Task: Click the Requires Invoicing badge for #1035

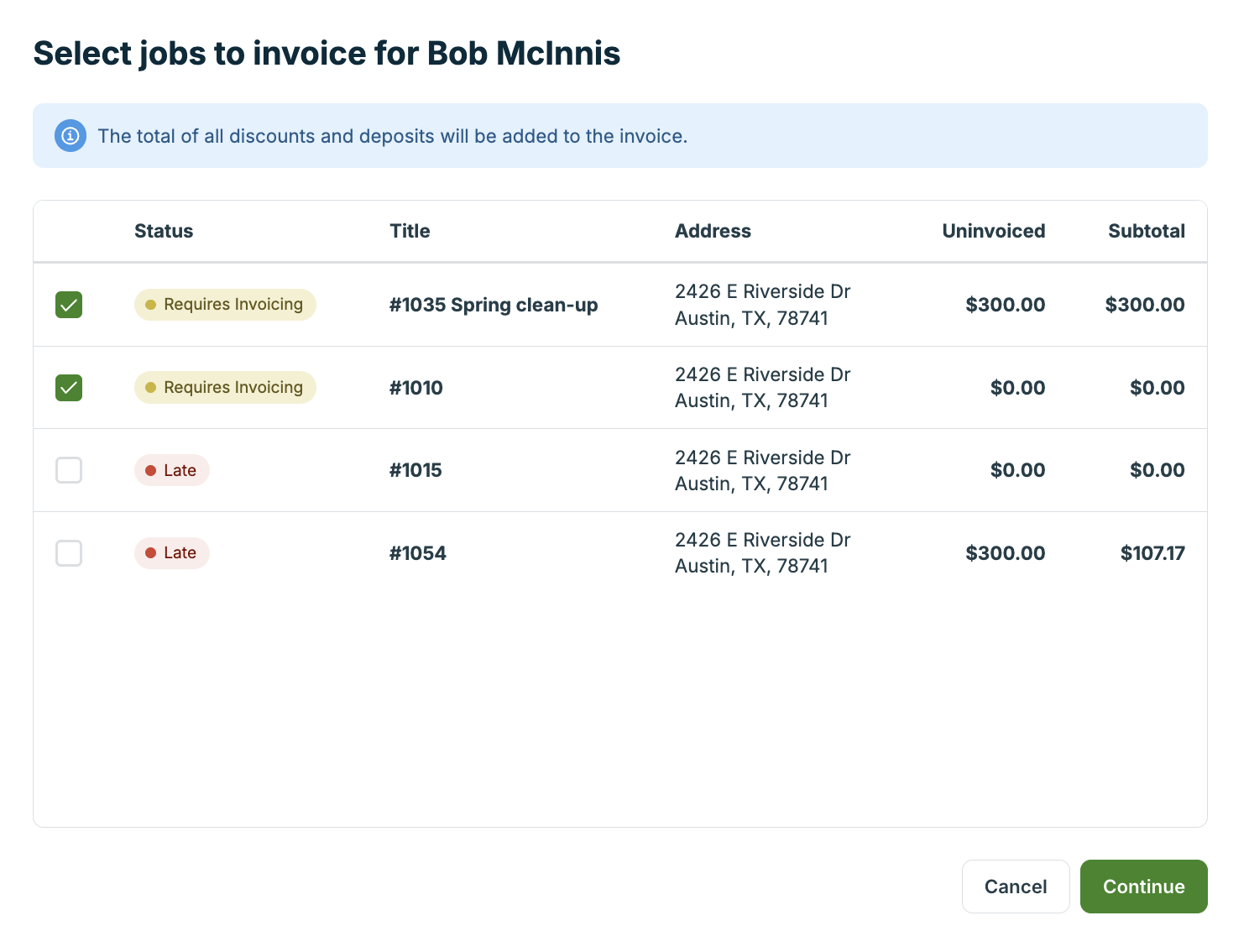Action: pos(225,305)
